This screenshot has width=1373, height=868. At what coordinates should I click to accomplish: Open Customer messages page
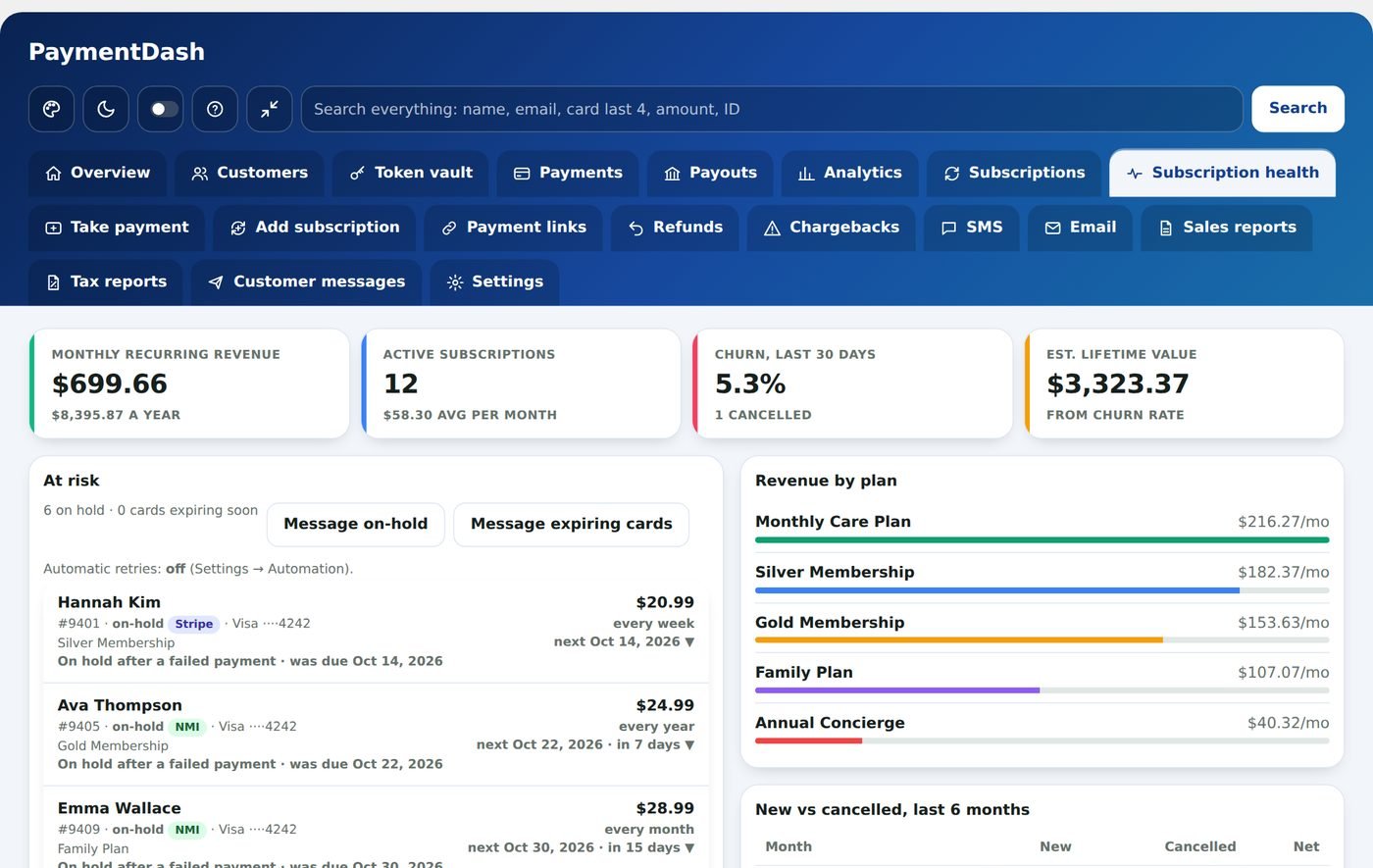pyautogui.click(x=307, y=282)
